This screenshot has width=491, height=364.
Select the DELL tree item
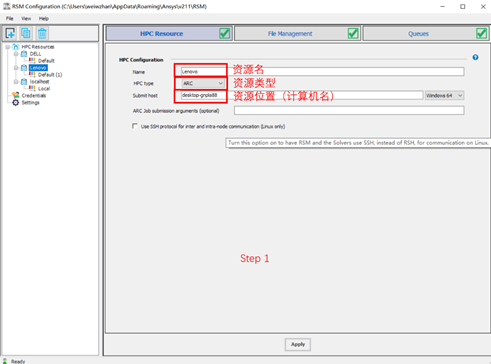tap(35, 54)
